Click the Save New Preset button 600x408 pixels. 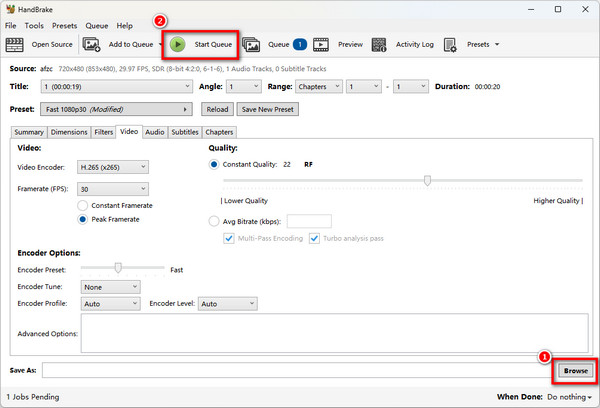point(267,109)
